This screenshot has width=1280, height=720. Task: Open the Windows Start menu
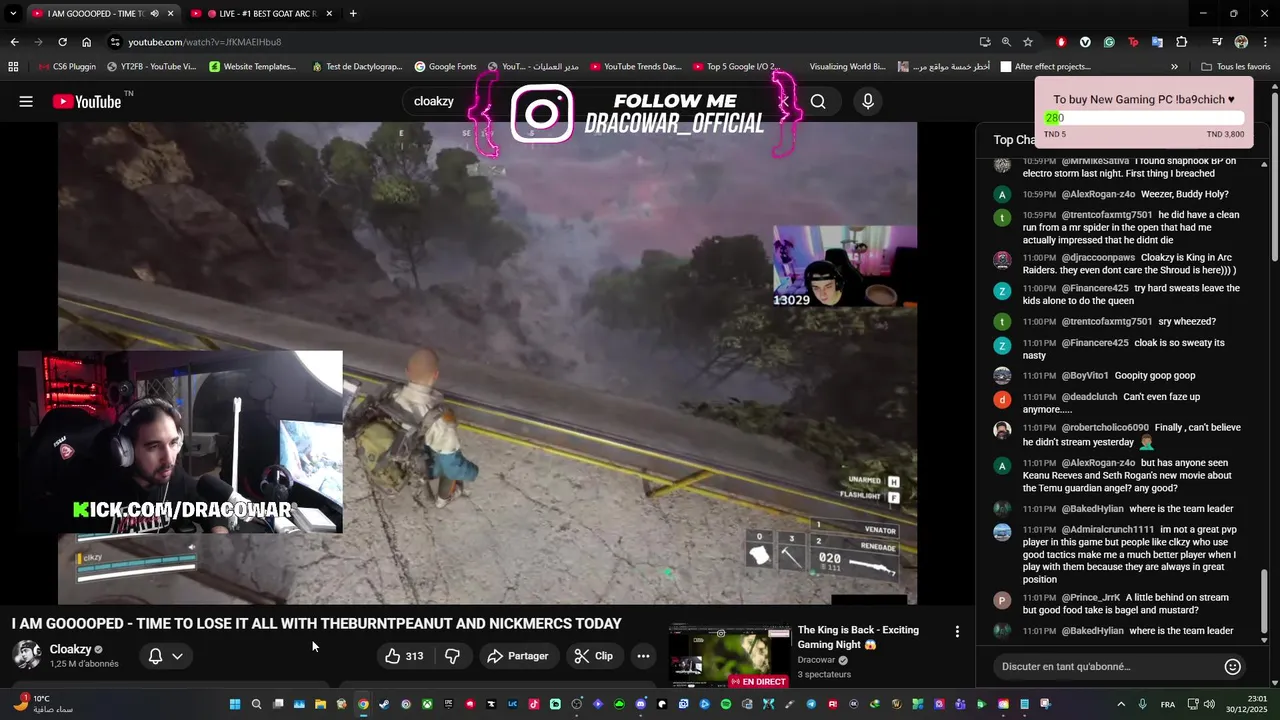tap(235, 704)
